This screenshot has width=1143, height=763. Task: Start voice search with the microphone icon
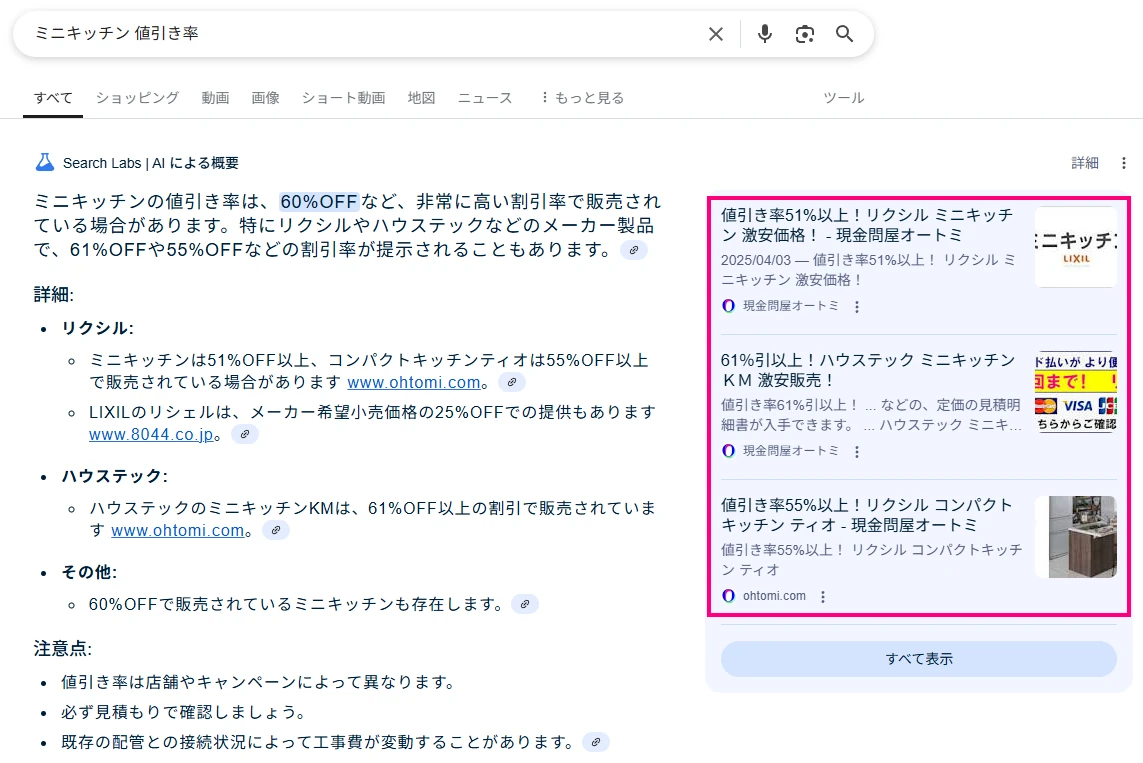coord(765,34)
